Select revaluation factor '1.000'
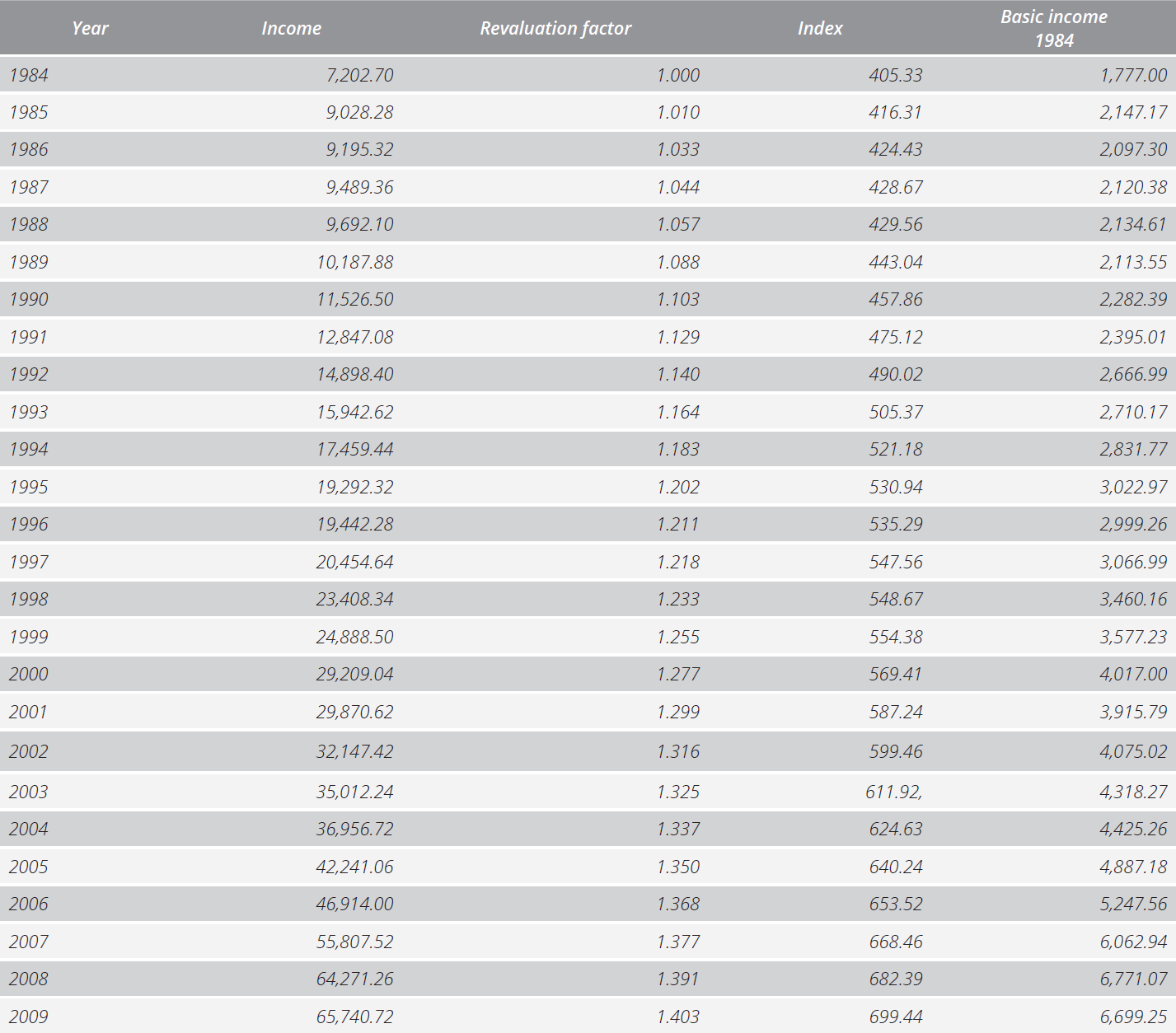The height and width of the screenshot is (1033, 1176). point(678,75)
